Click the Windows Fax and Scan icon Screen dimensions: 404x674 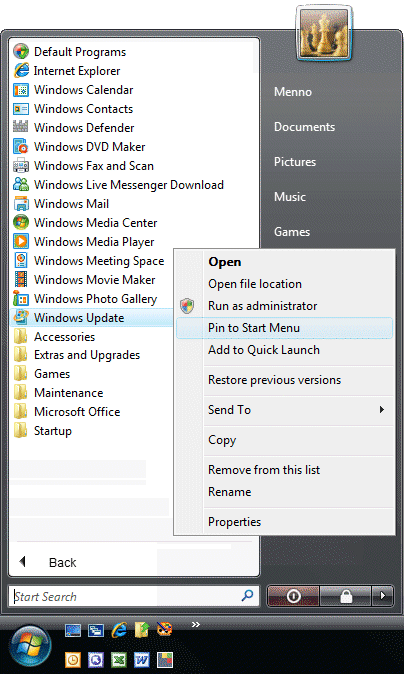21,165
